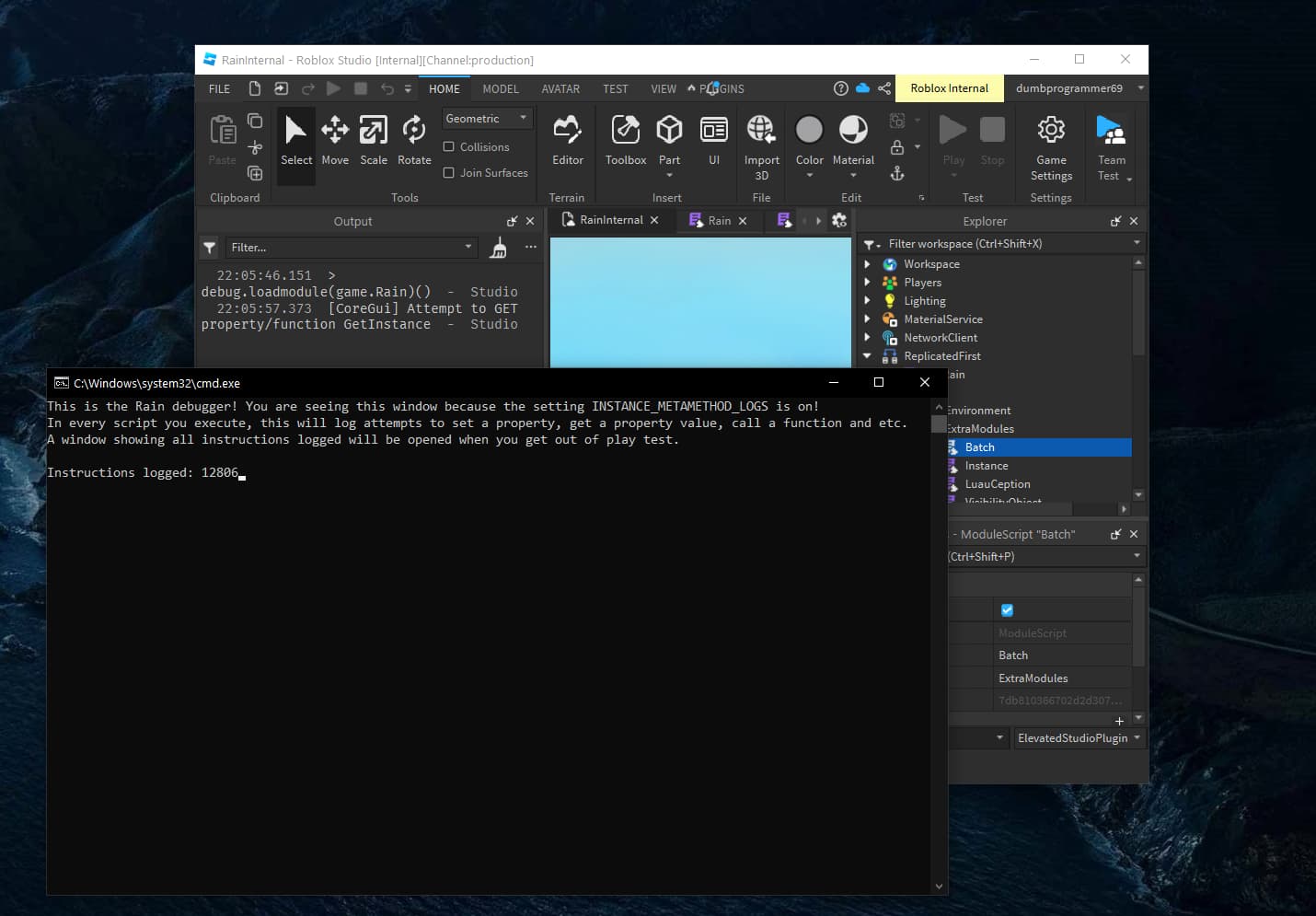Activate the Scale tool
1316x916 pixels.
click(x=374, y=143)
